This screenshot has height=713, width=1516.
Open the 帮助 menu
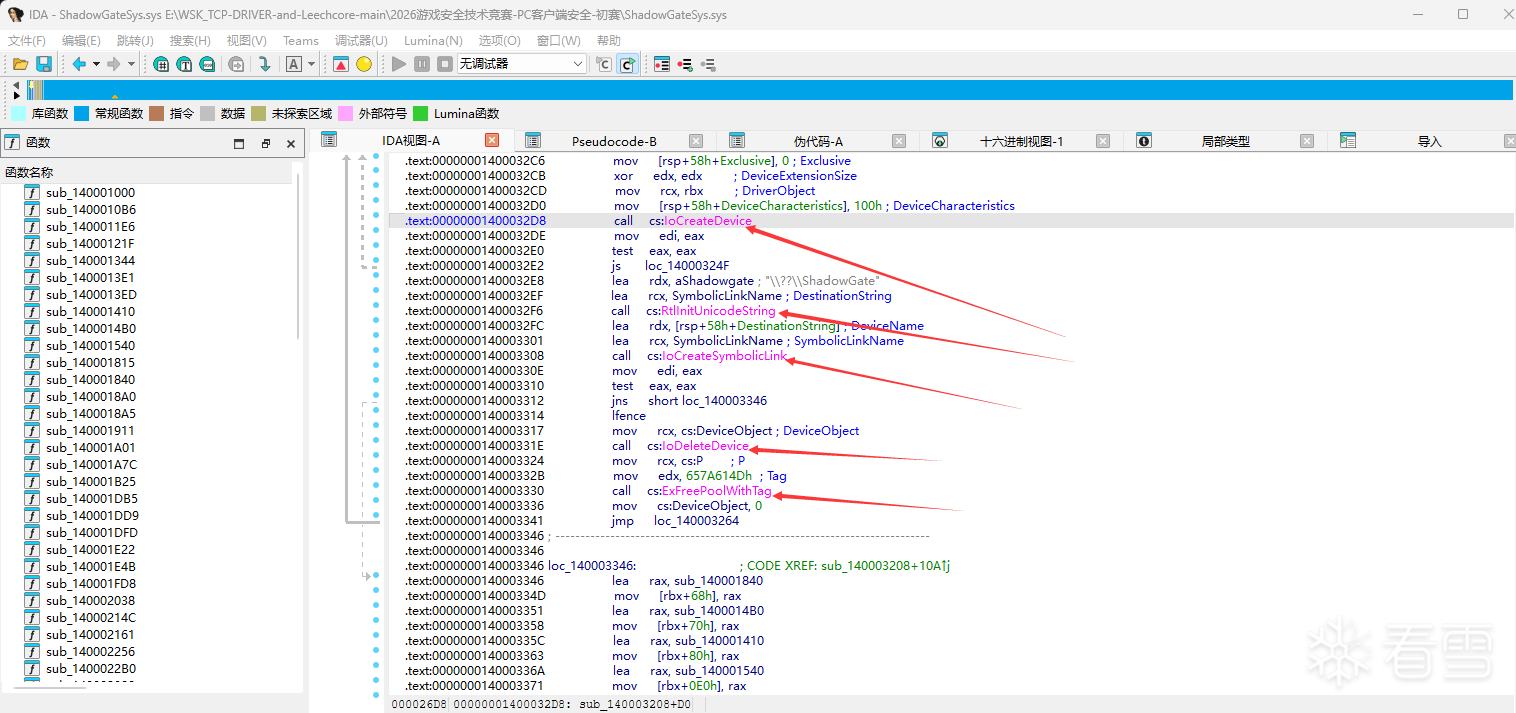pyautogui.click(x=608, y=41)
